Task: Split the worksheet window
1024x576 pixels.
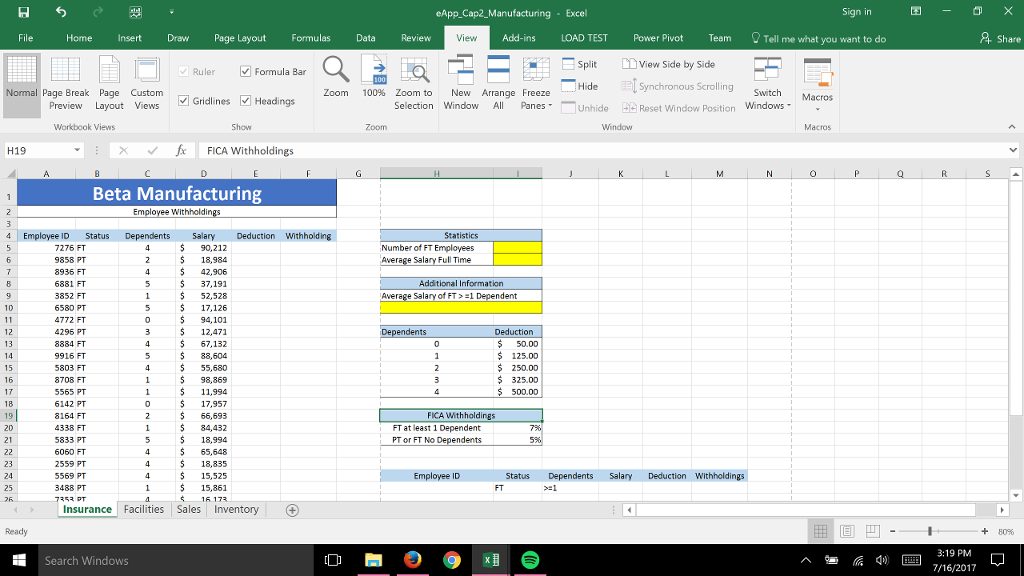Action: pyautogui.click(x=584, y=63)
